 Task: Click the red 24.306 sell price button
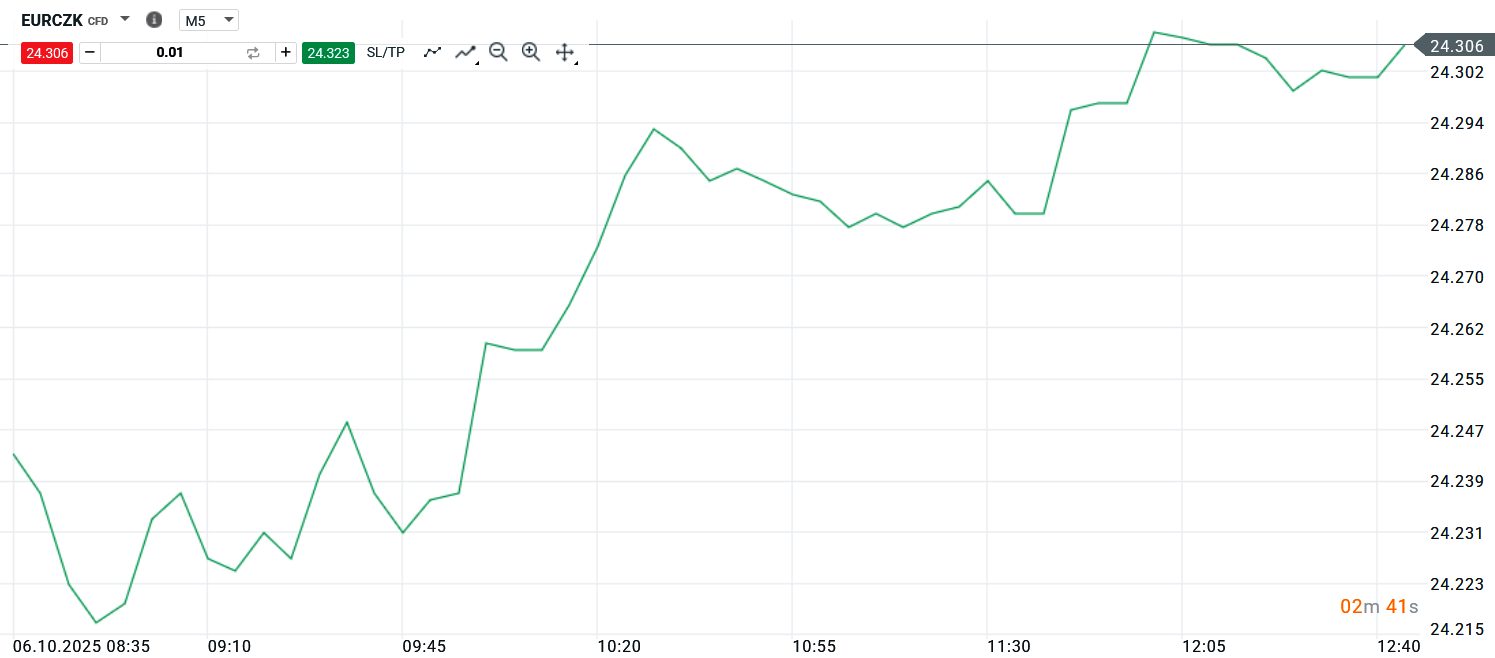click(48, 53)
